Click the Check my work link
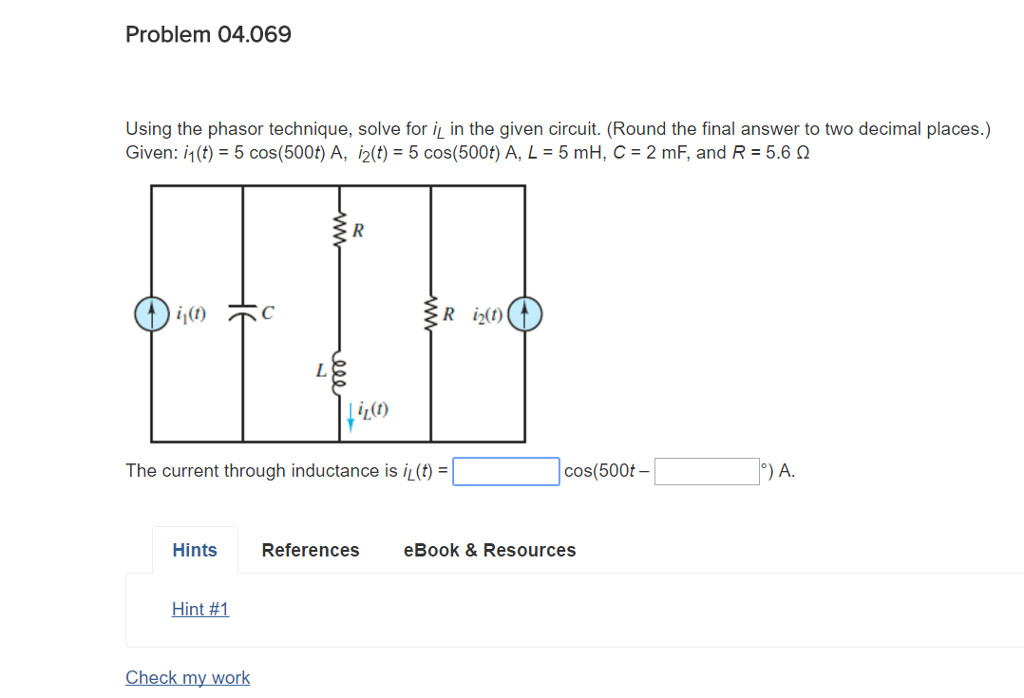This screenshot has width=1024, height=698. tap(188, 677)
